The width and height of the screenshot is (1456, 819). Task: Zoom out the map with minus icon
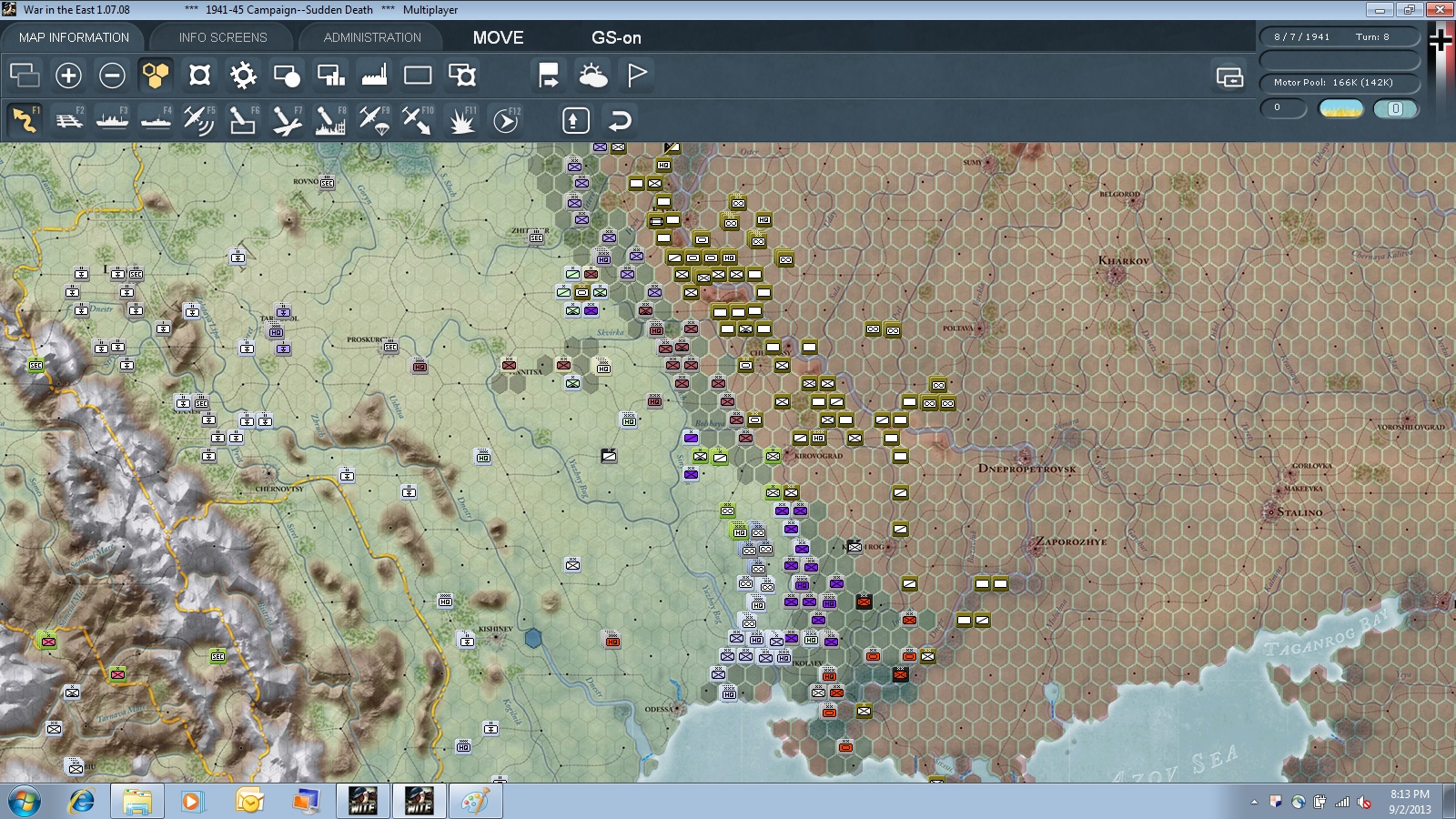pos(112,76)
